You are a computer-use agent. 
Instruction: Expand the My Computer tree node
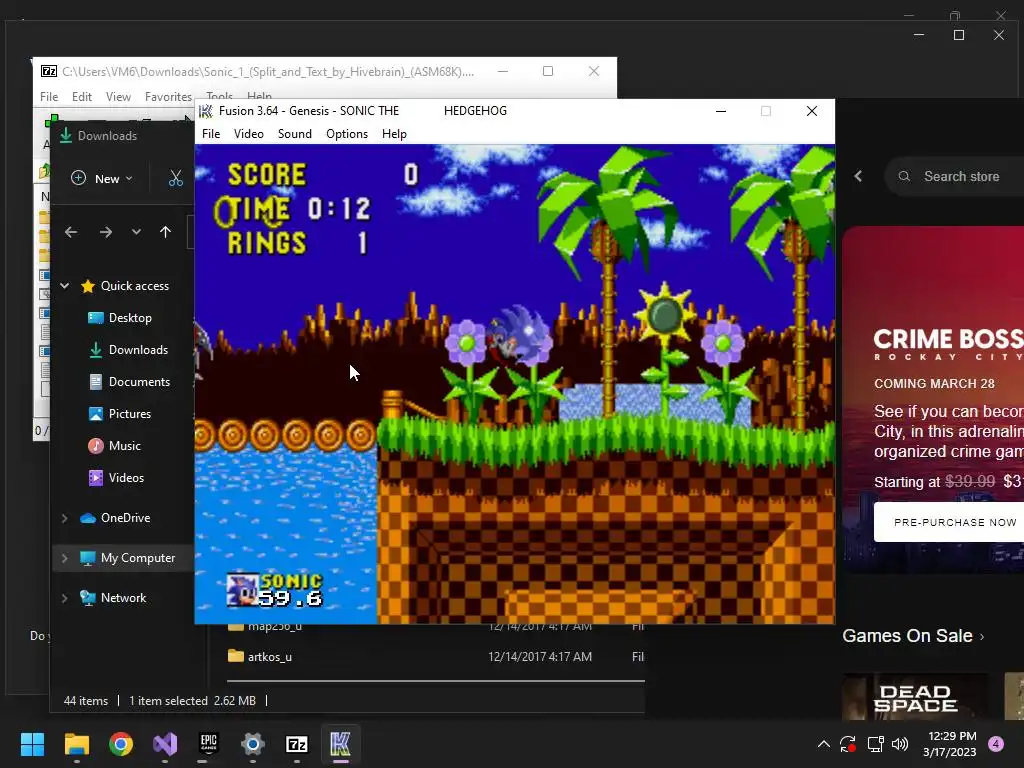(65, 558)
